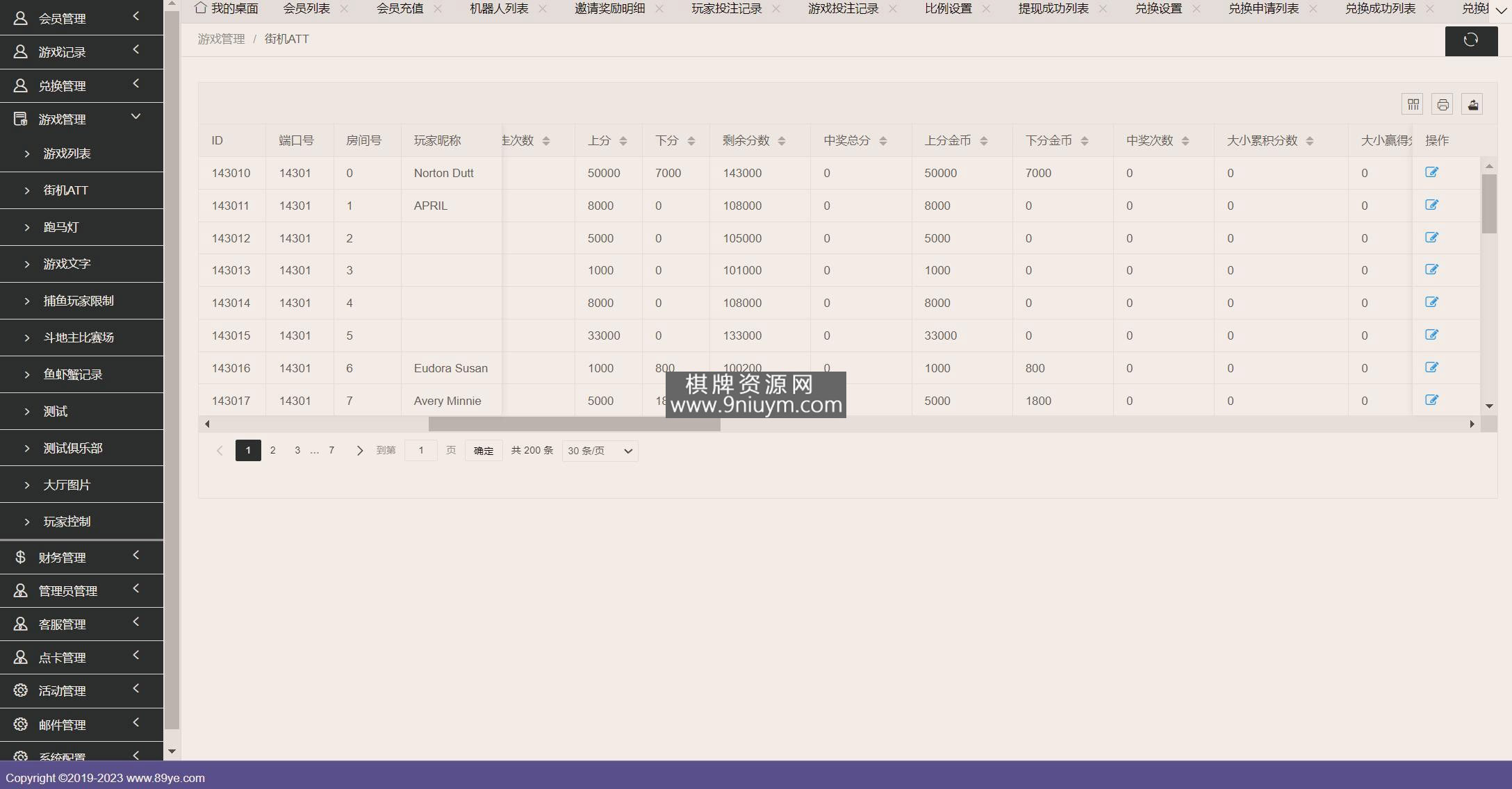Edit row 143017 with pencil icon
1512x789 pixels.
pos(1431,400)
